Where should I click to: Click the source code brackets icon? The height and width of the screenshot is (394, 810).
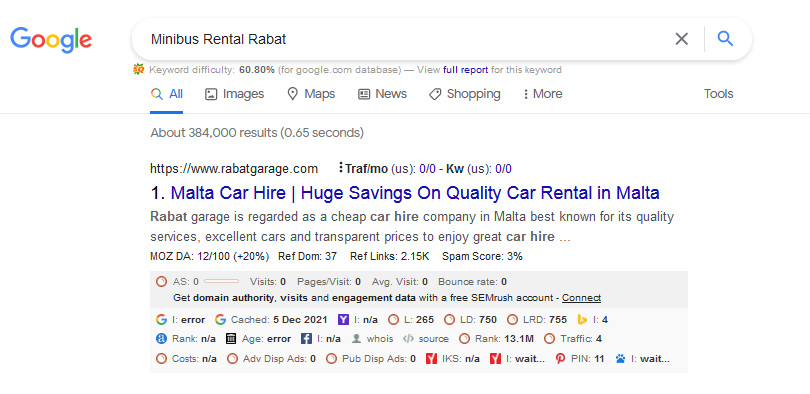[408, 339]
